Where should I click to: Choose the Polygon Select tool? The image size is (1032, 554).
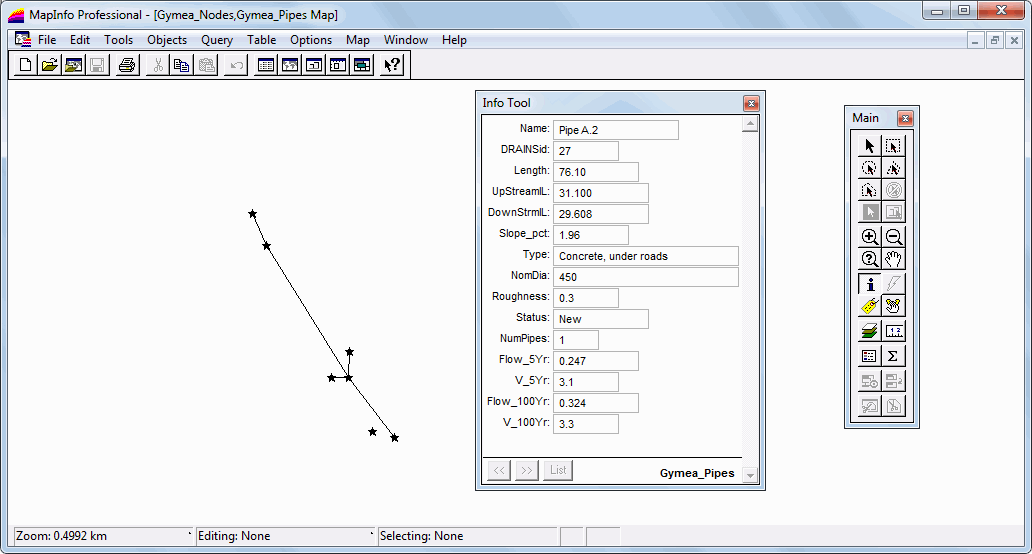click(x=893, y=168)
